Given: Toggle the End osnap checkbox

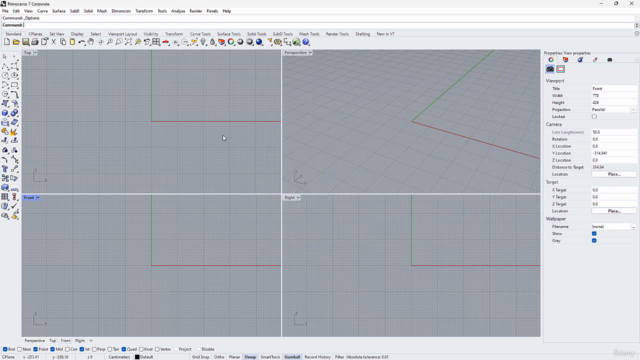Looking at the screenshot, I should pos(5,349).
